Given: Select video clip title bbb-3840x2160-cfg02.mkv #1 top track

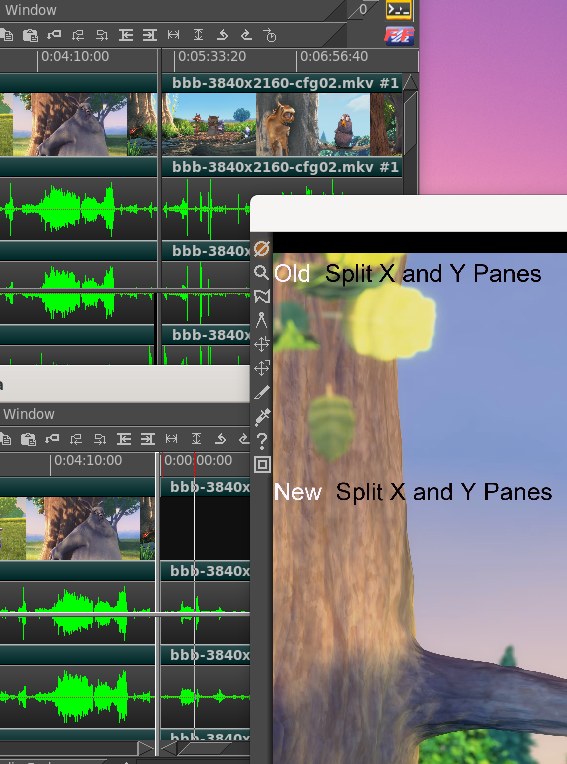Looking at the screenshot, I should coord(285,83).
